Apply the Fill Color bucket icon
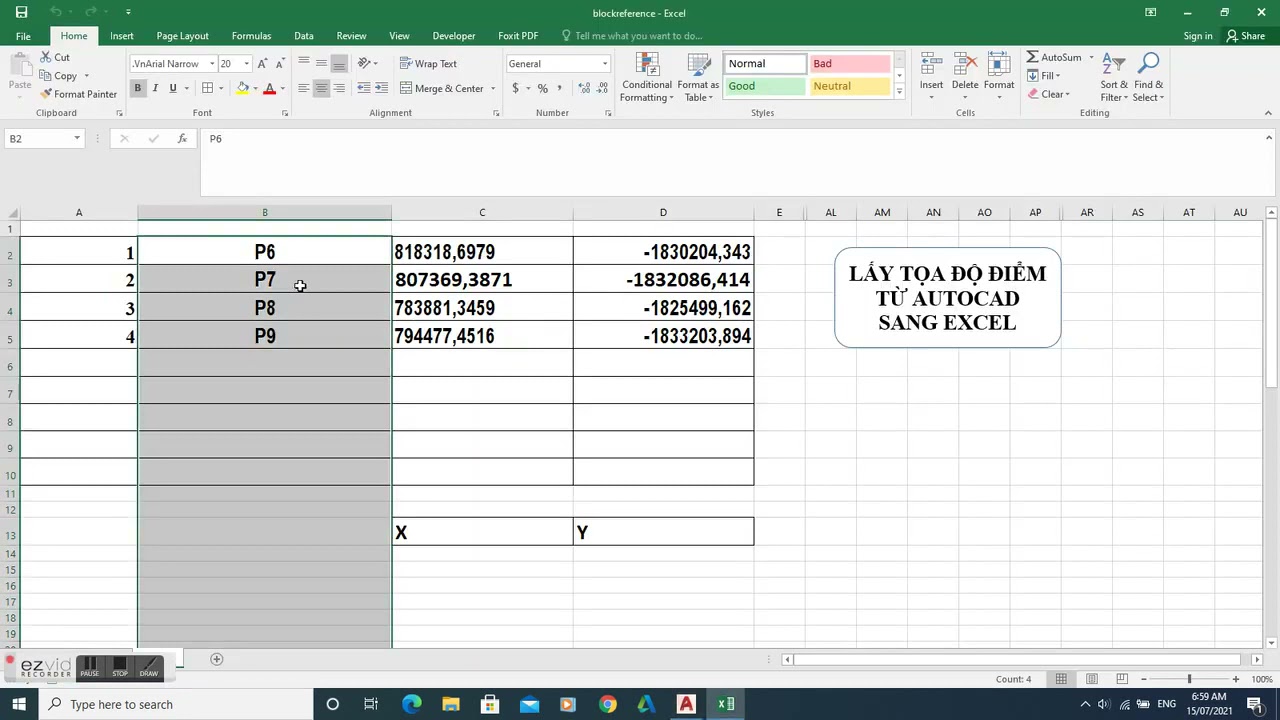 click(x=242, y=88)
